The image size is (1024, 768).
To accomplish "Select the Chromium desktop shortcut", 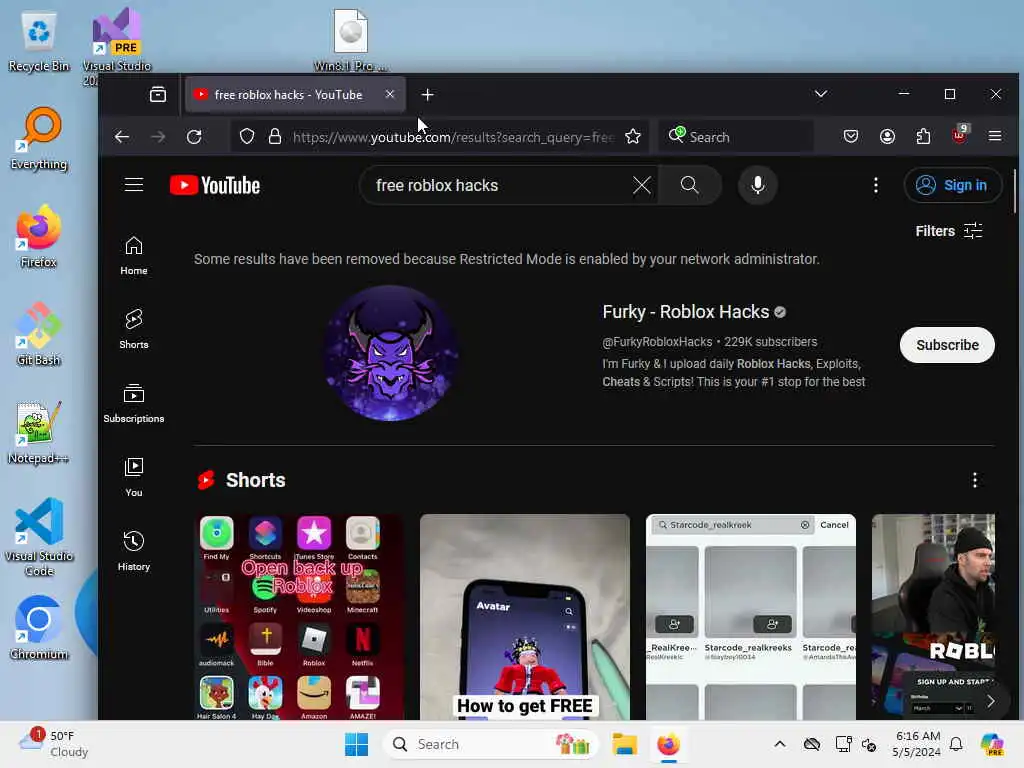I will click(39, 628).
